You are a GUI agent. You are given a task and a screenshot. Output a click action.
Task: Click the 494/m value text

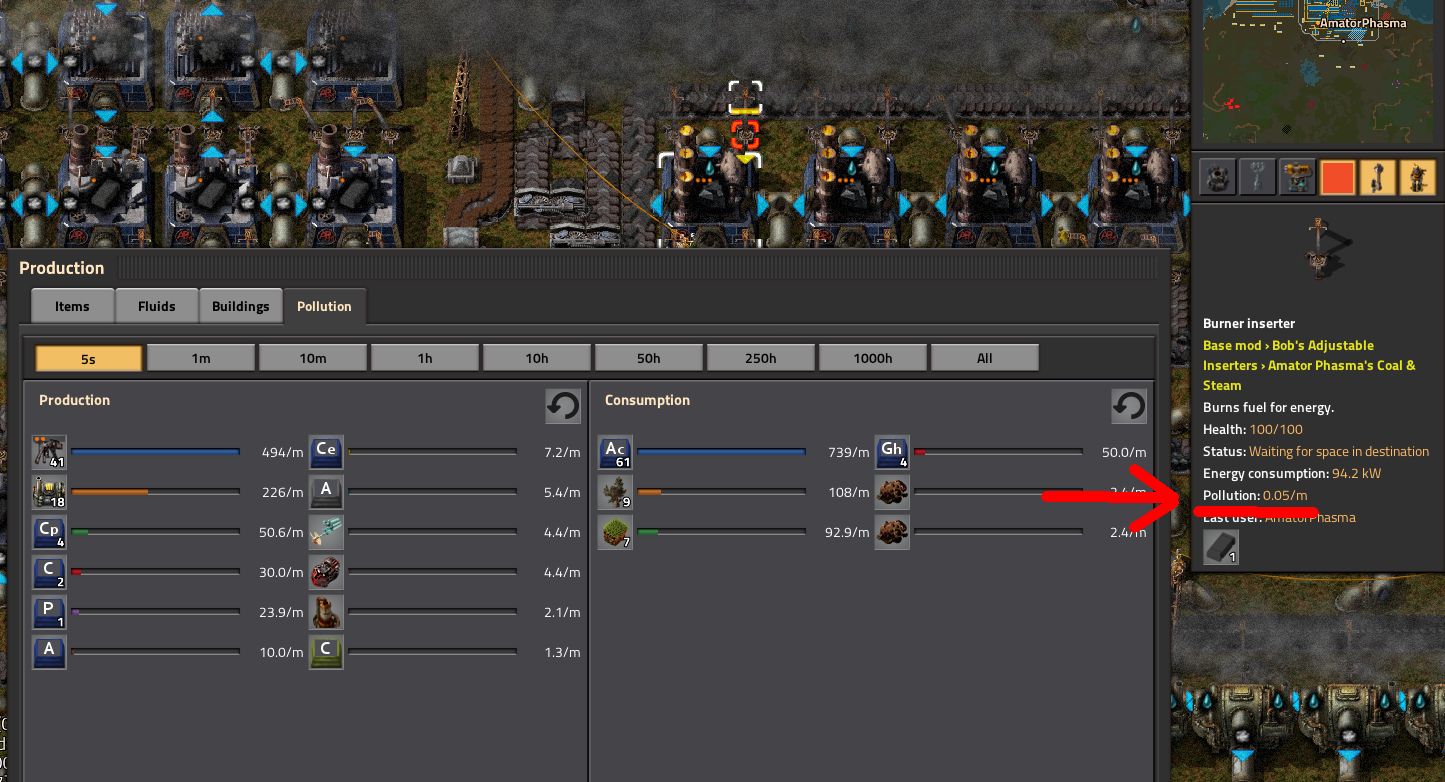281,452
